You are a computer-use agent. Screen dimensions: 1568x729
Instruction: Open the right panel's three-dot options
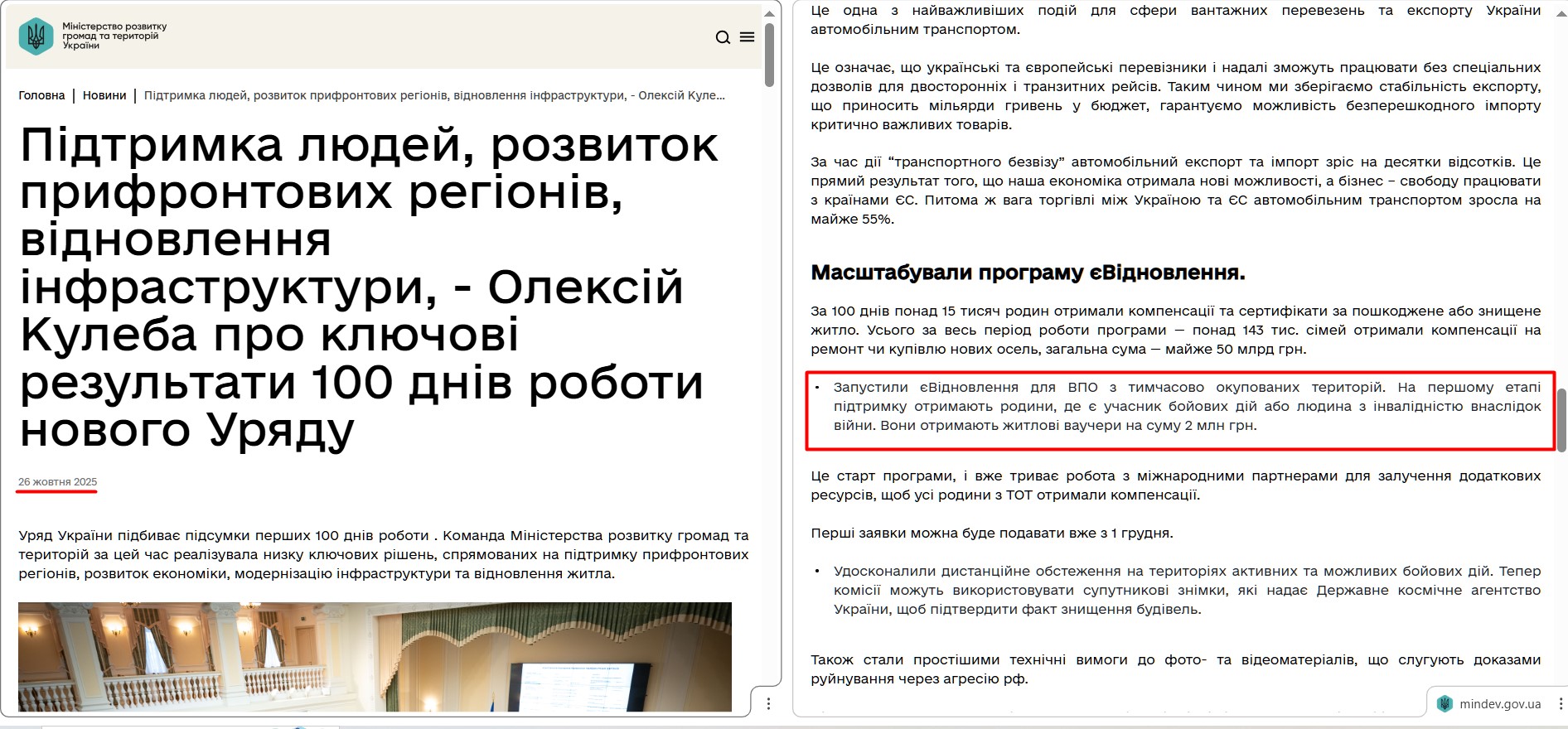click(x=1561, y=703)
